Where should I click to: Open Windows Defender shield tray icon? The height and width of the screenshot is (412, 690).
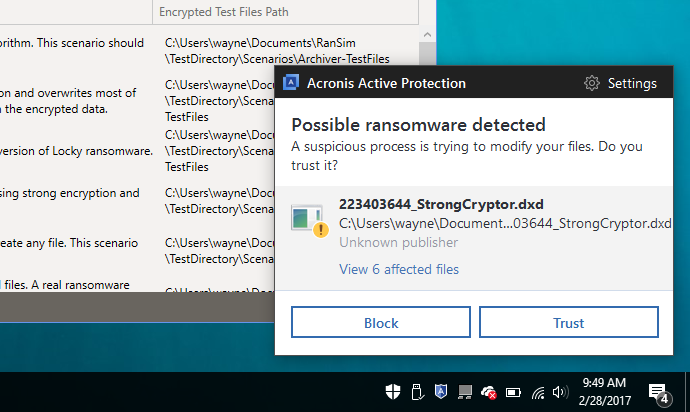point(393,391)
